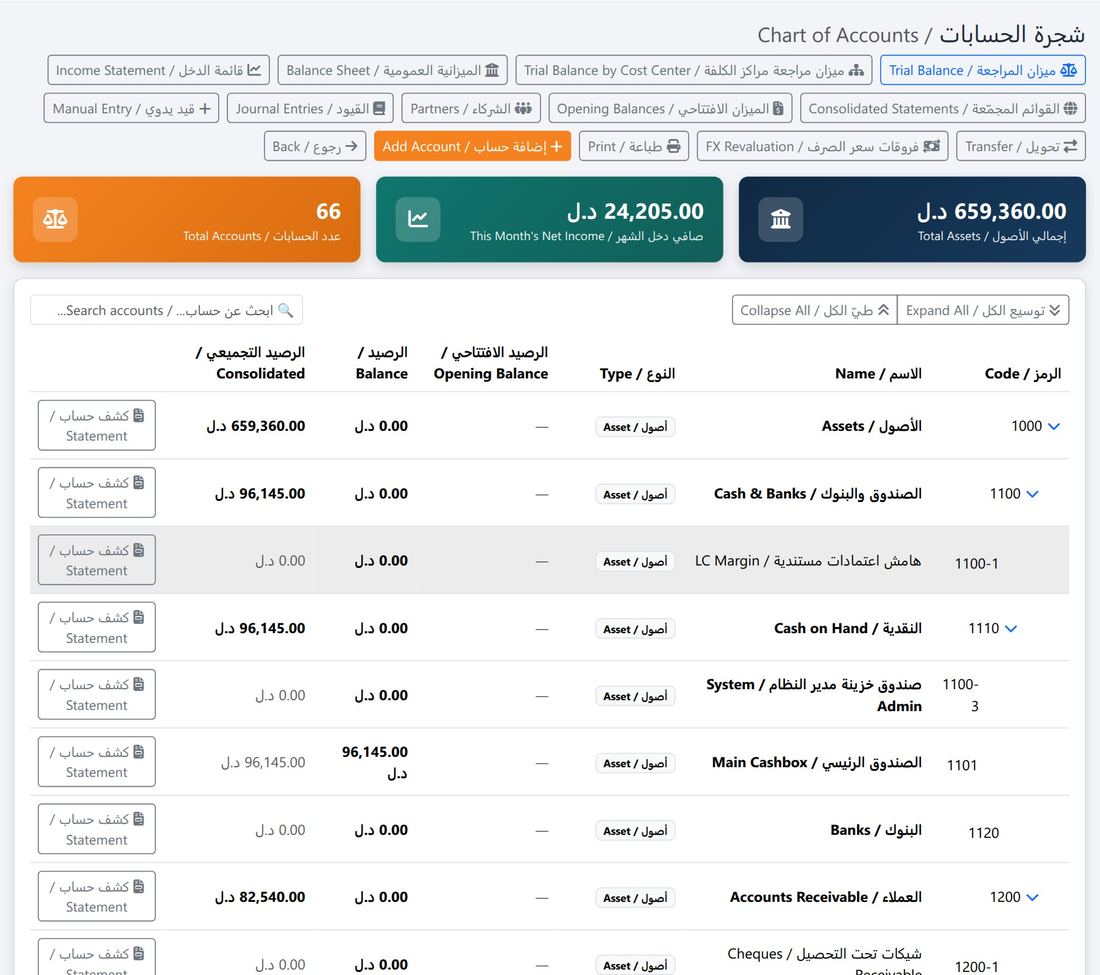This screenshot has width=1100, height=975.
Task: Click the 24,205.00 Net Income card
Action: point(549,220)
